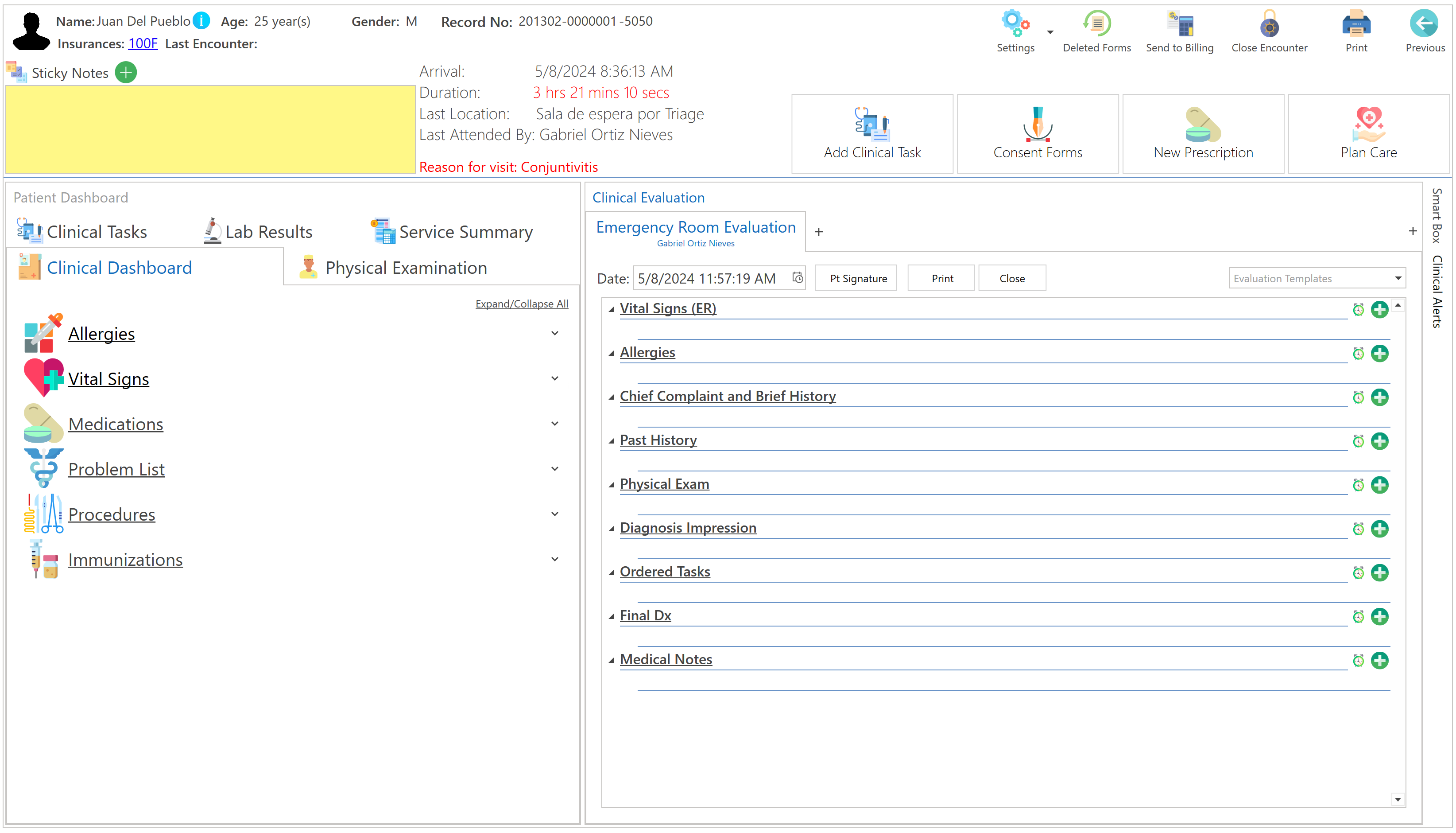Click the 100F insurance link

pyautogui.click(x=142, y=43)
